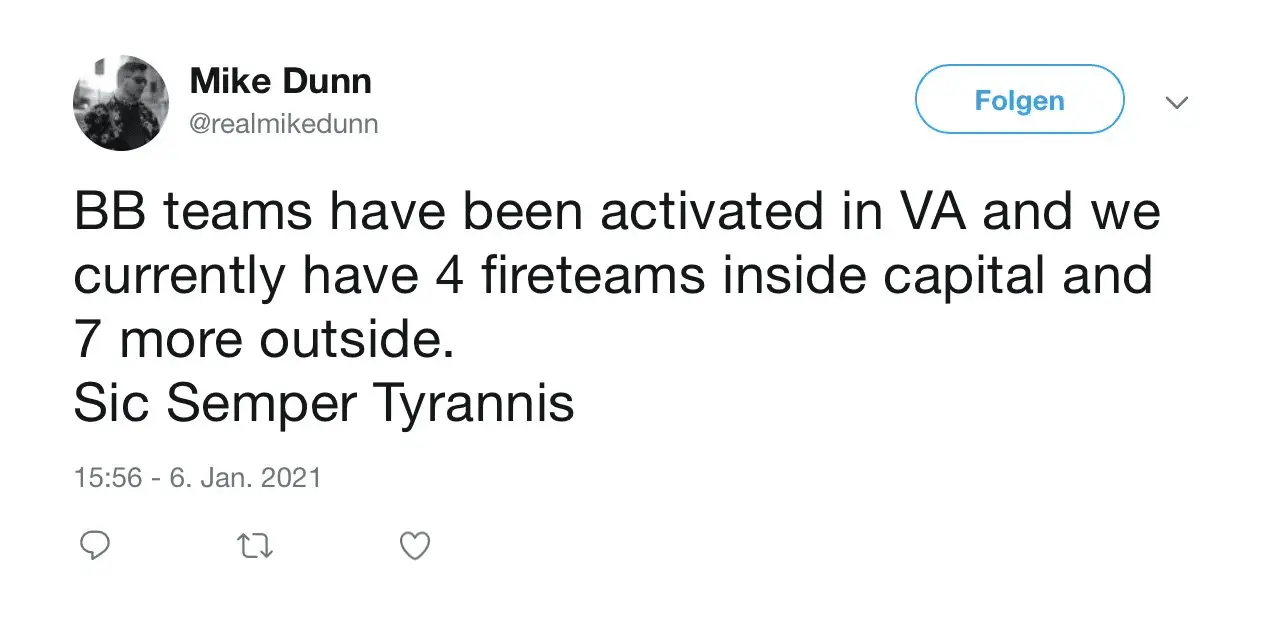This screenshot has height=618, width=1265.
Task: Like the tweet with the heart icon
Action: click(x=414, y=545)
